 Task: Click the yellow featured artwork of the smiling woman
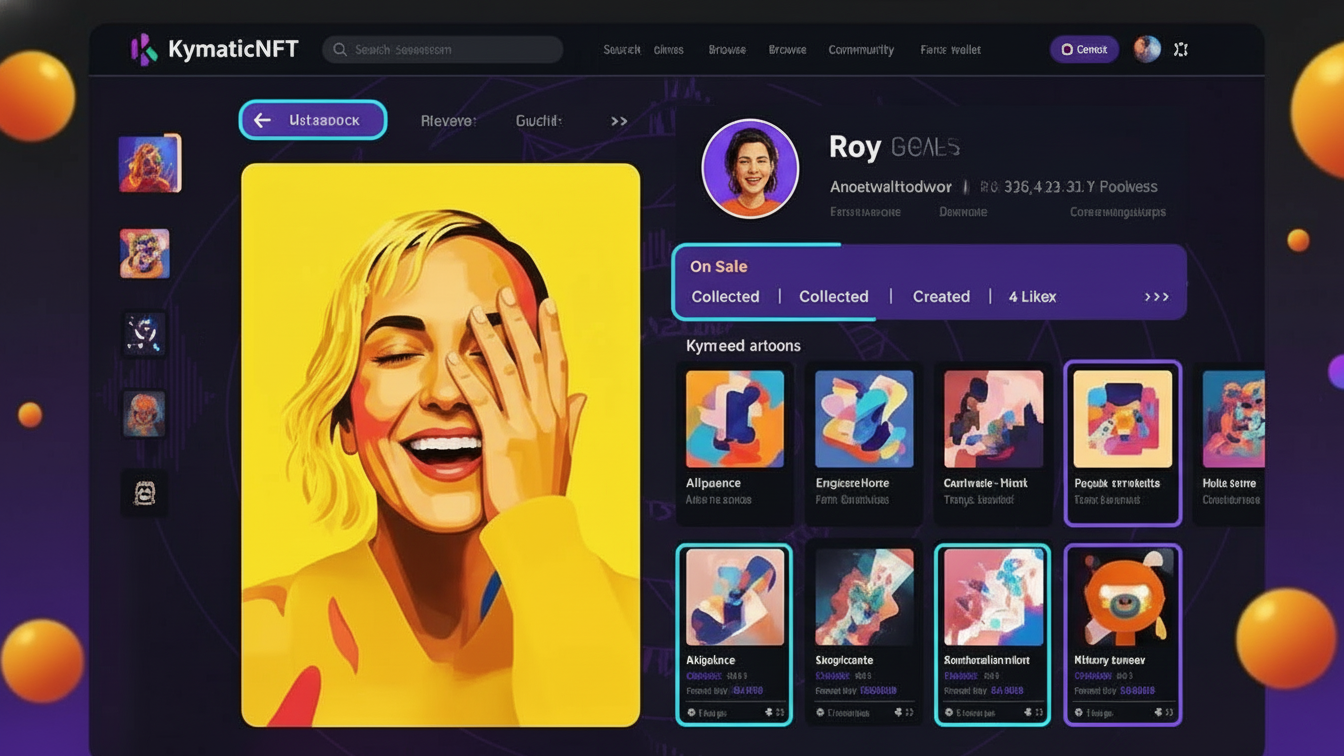click(x=440, y=445)
